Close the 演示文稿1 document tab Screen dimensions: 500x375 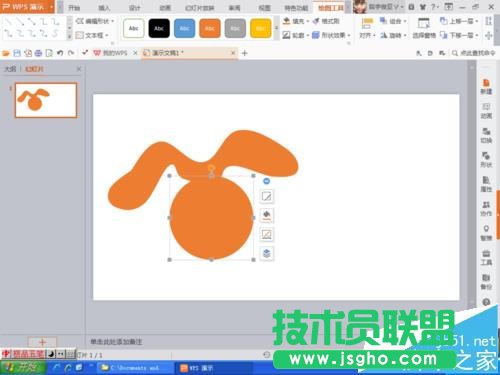233,53
